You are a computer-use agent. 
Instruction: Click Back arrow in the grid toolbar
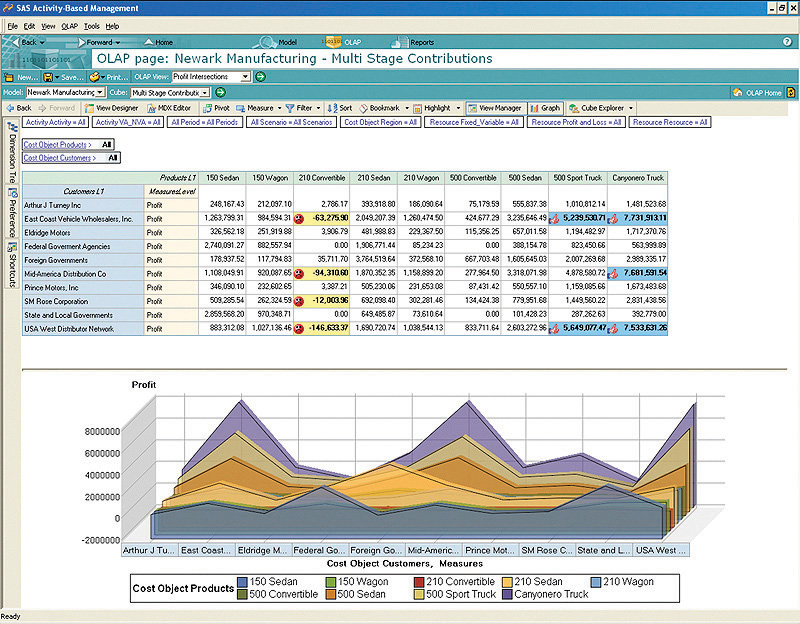pyautogui.click(x=19, y=108)
